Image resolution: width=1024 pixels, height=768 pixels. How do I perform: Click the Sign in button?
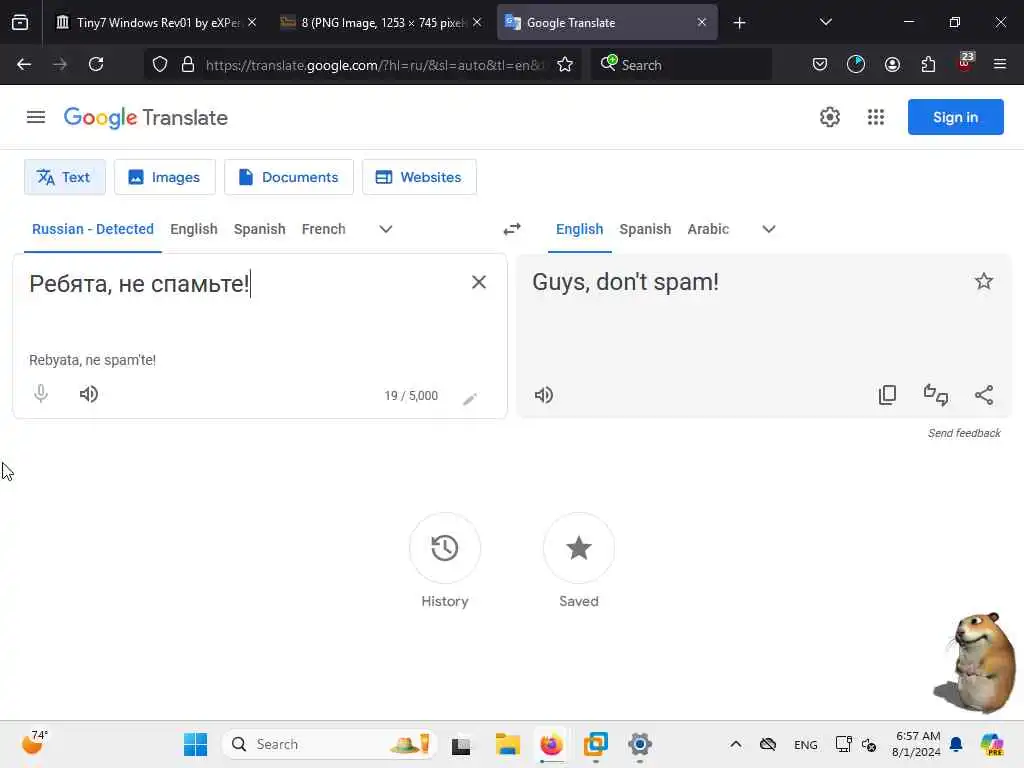955,117
